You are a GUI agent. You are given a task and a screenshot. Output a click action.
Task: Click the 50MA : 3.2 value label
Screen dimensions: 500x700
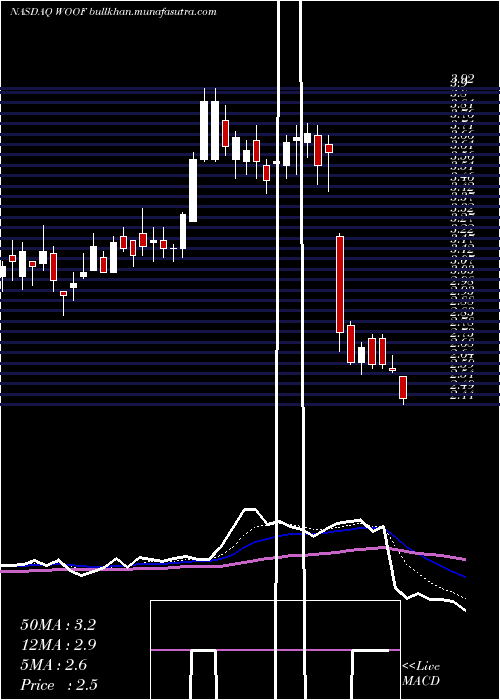58,625
